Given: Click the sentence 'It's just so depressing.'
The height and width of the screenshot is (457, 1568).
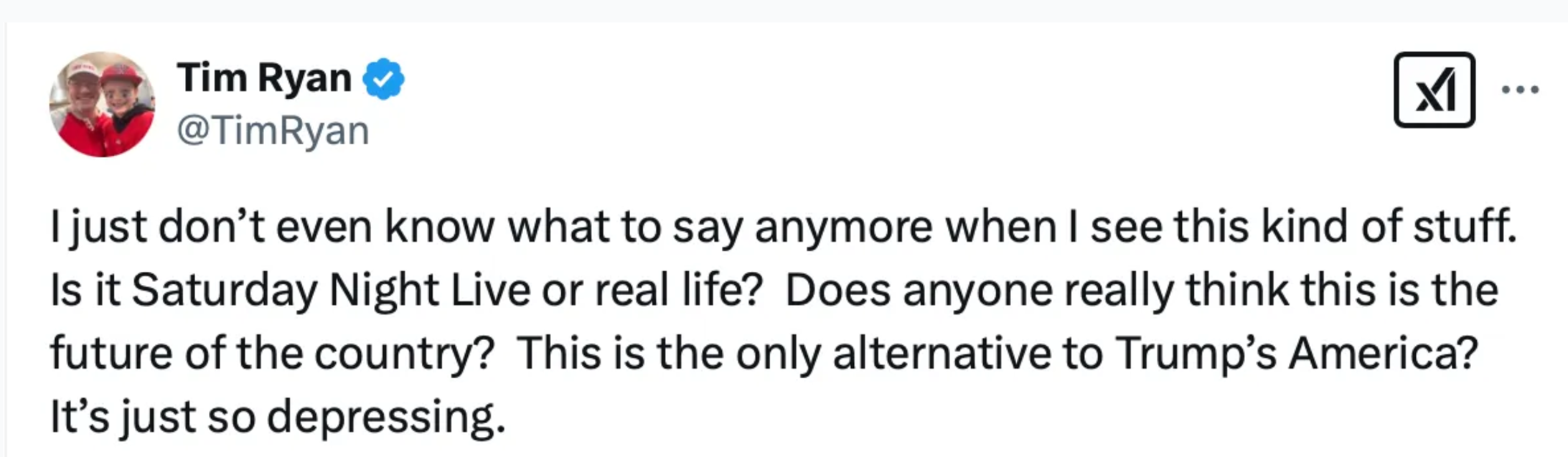Looking at the screenshot, I should [x=278, y=416].
